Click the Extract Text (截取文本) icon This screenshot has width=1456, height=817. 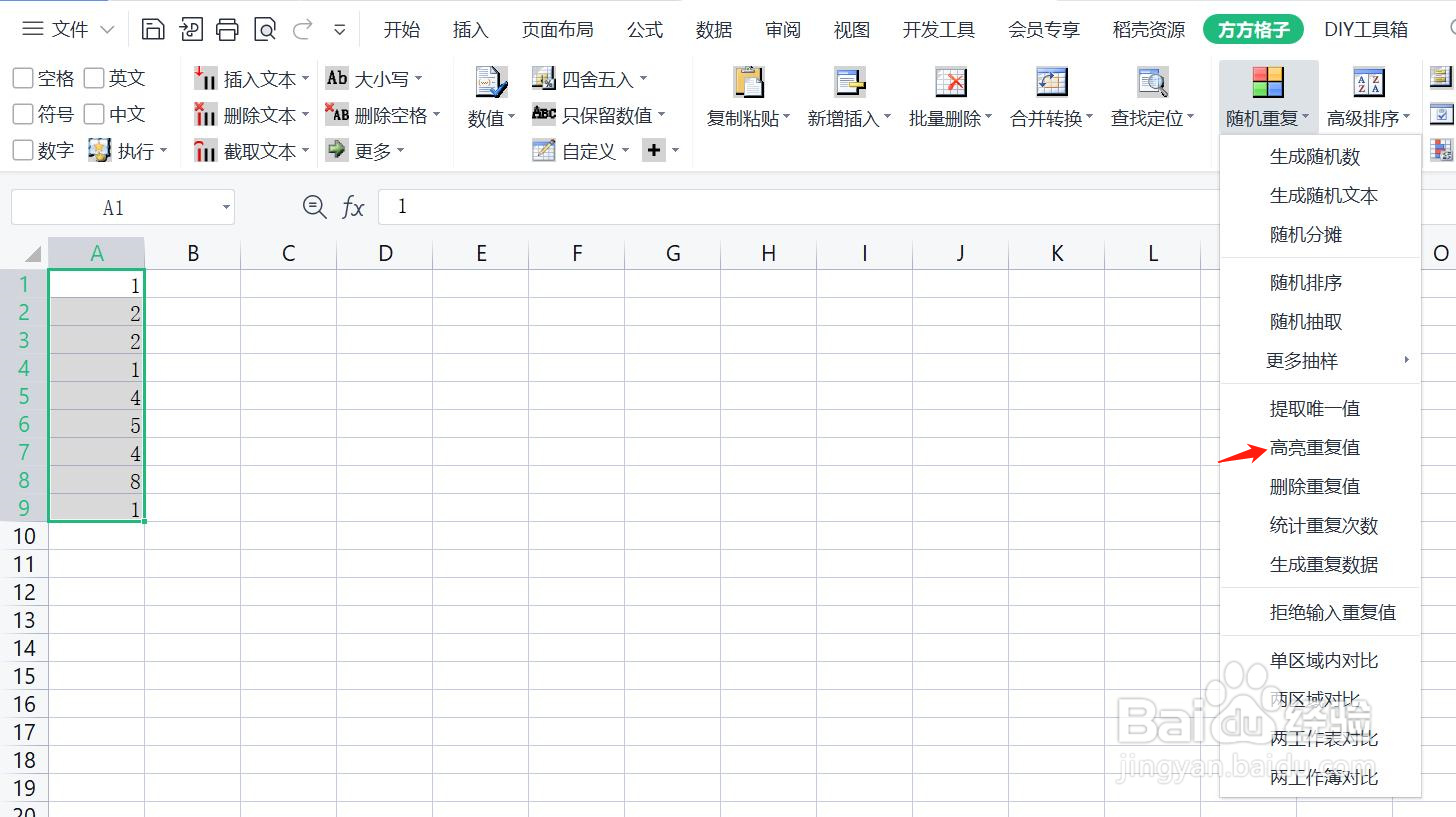coord(206,151)
